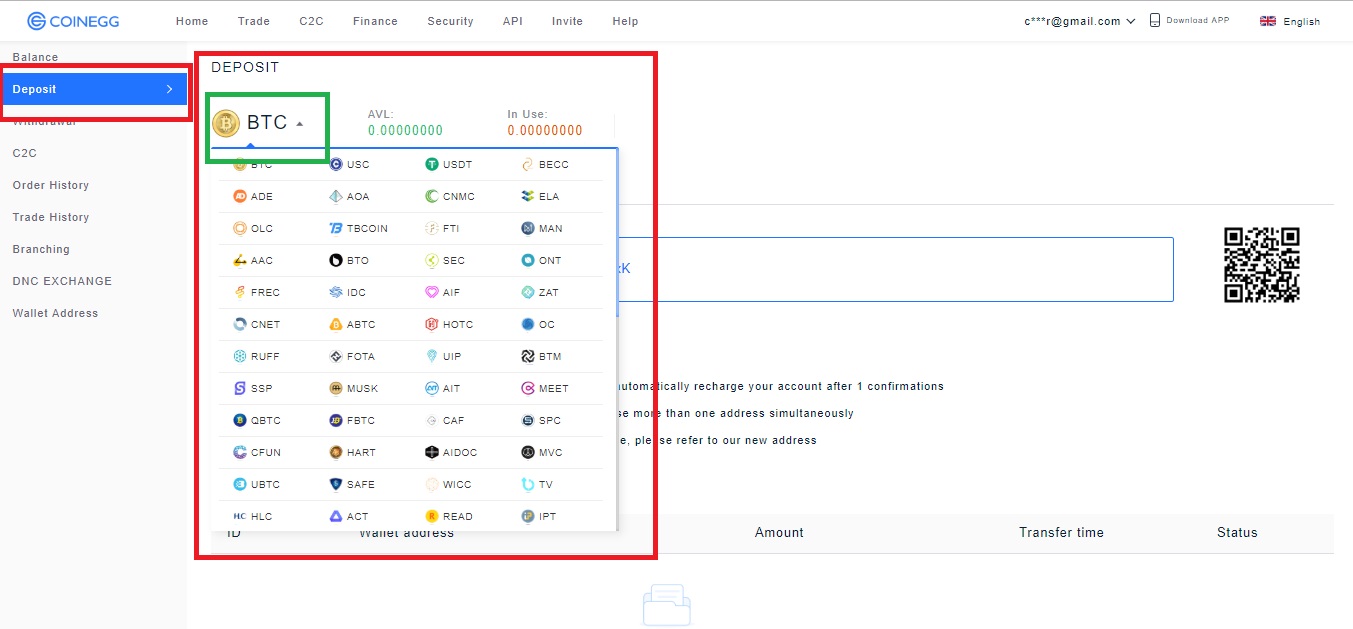Open Wallet Address in sidebar
Image resolution: width=1353 pixels, height=629 pixels.
(55, 313)
